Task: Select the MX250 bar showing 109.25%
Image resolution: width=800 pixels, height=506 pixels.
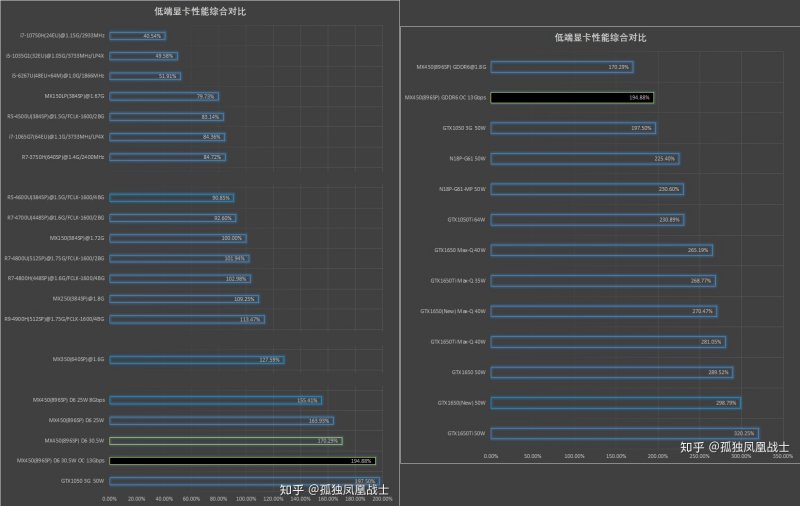Action: [184, 299]
